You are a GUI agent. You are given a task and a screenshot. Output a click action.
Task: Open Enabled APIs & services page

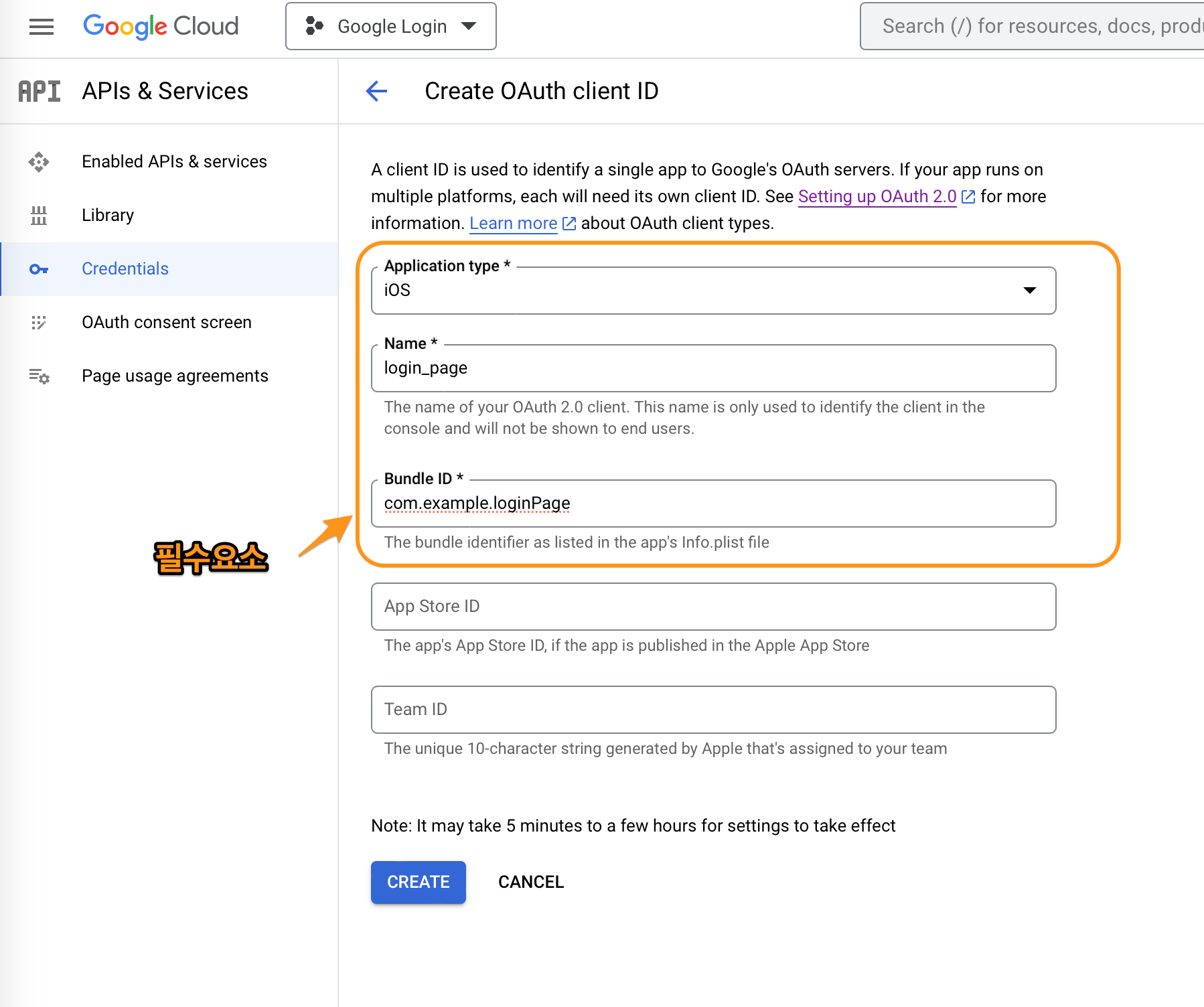click(x=174, y=162)
